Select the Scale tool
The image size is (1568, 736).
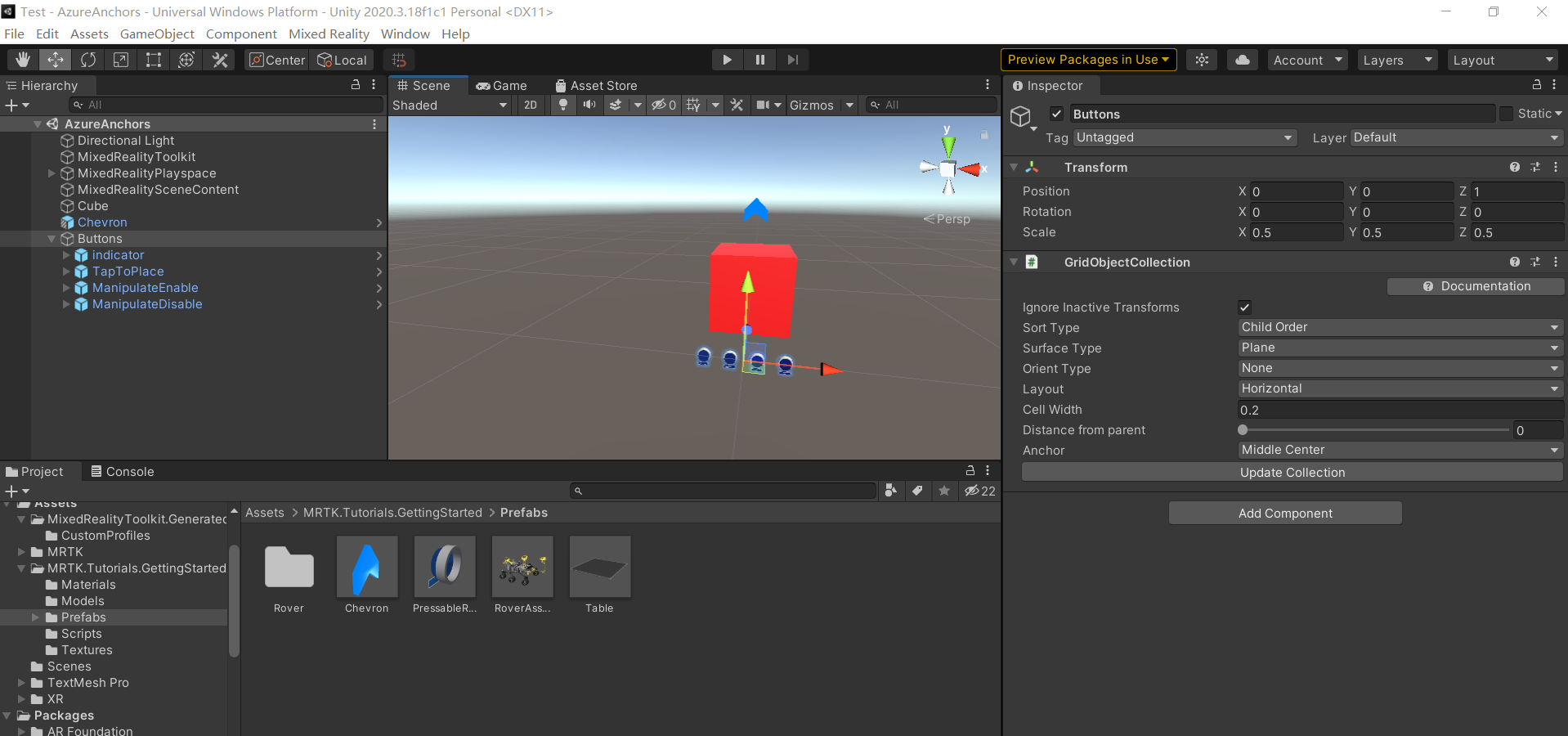click(x=120, y=60)
